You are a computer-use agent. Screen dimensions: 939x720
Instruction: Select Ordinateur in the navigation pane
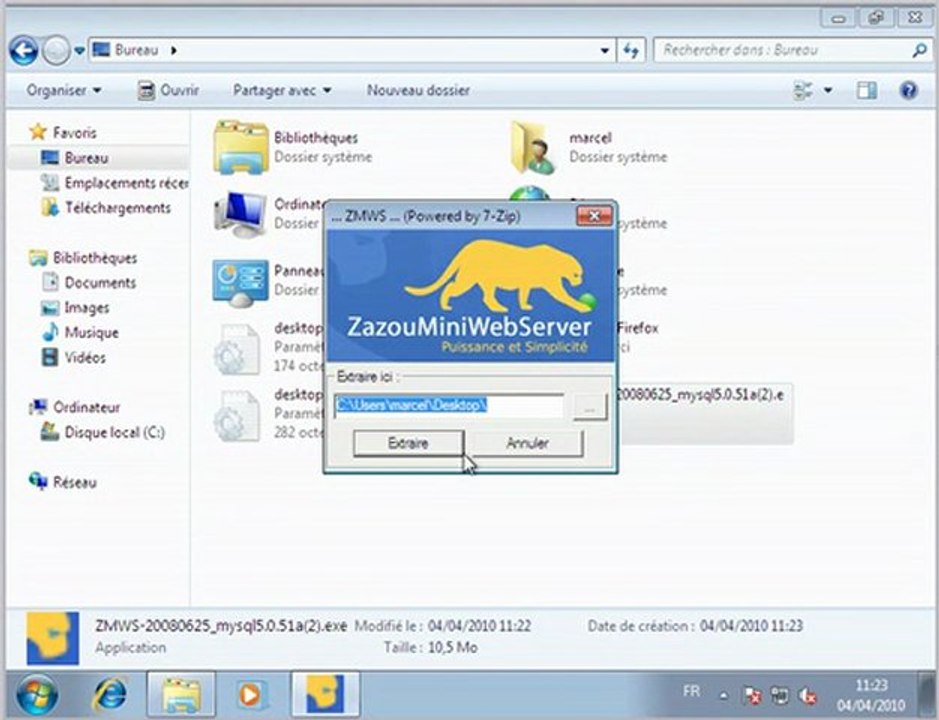click(75, 407)
